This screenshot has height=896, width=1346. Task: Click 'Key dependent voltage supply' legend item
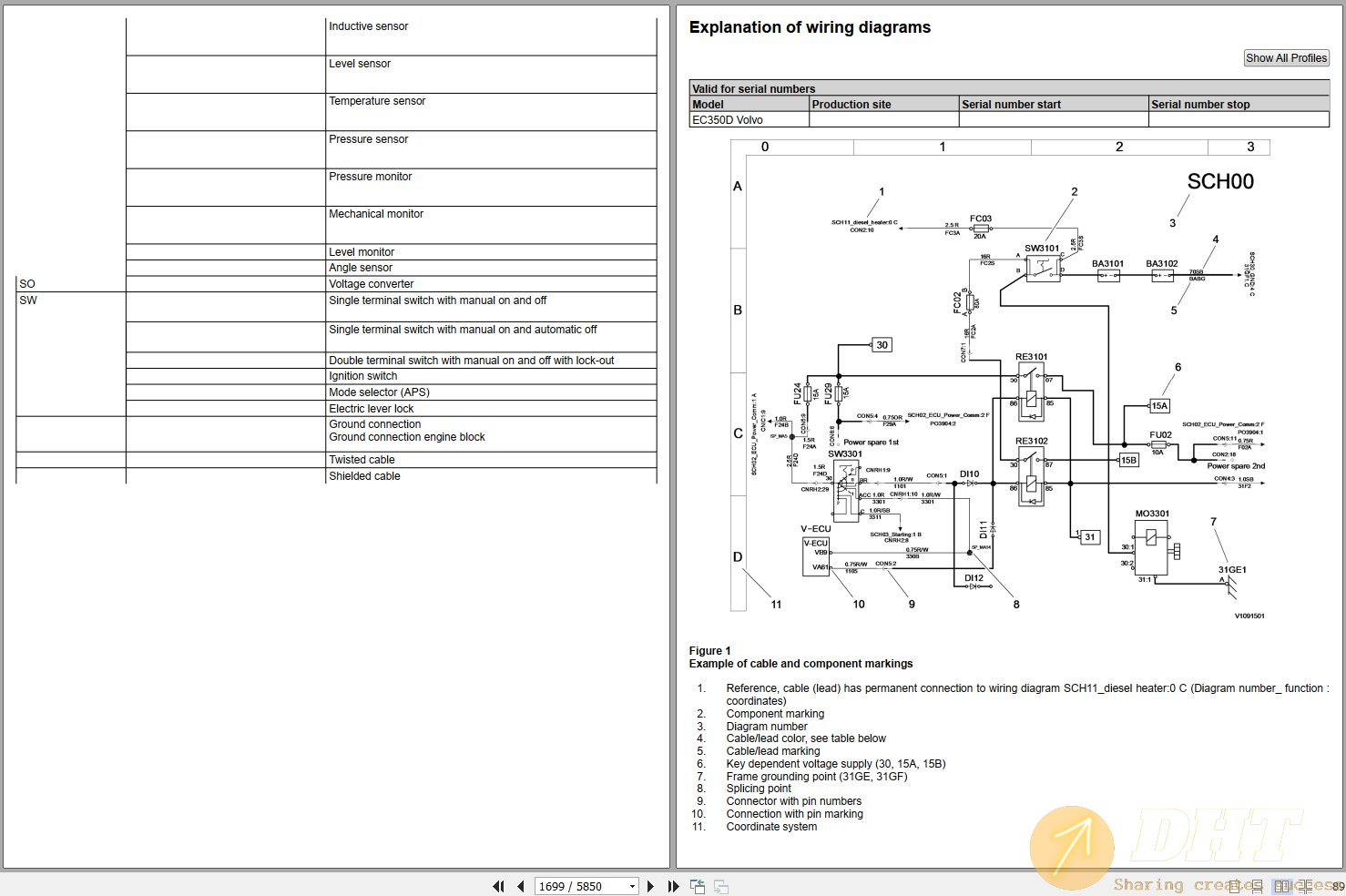tap(836, 764)
